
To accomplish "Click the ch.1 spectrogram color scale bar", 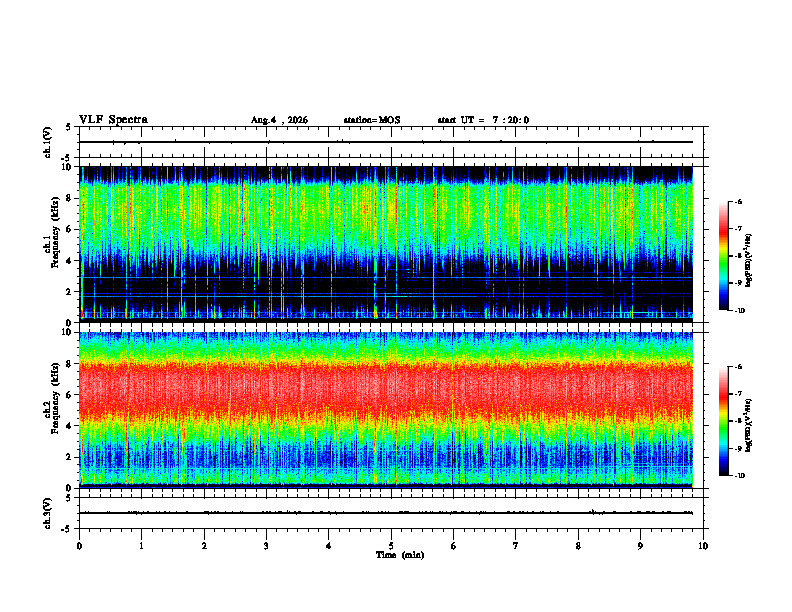I will [723, 256].
